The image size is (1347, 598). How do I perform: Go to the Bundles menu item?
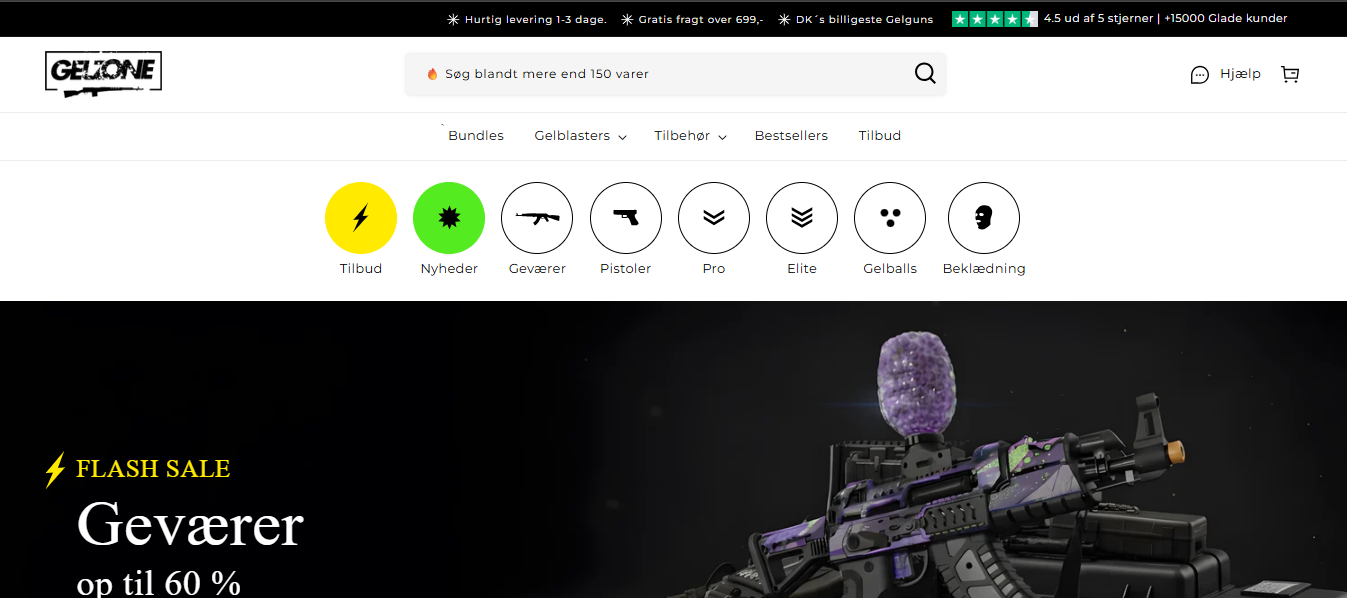476,136
